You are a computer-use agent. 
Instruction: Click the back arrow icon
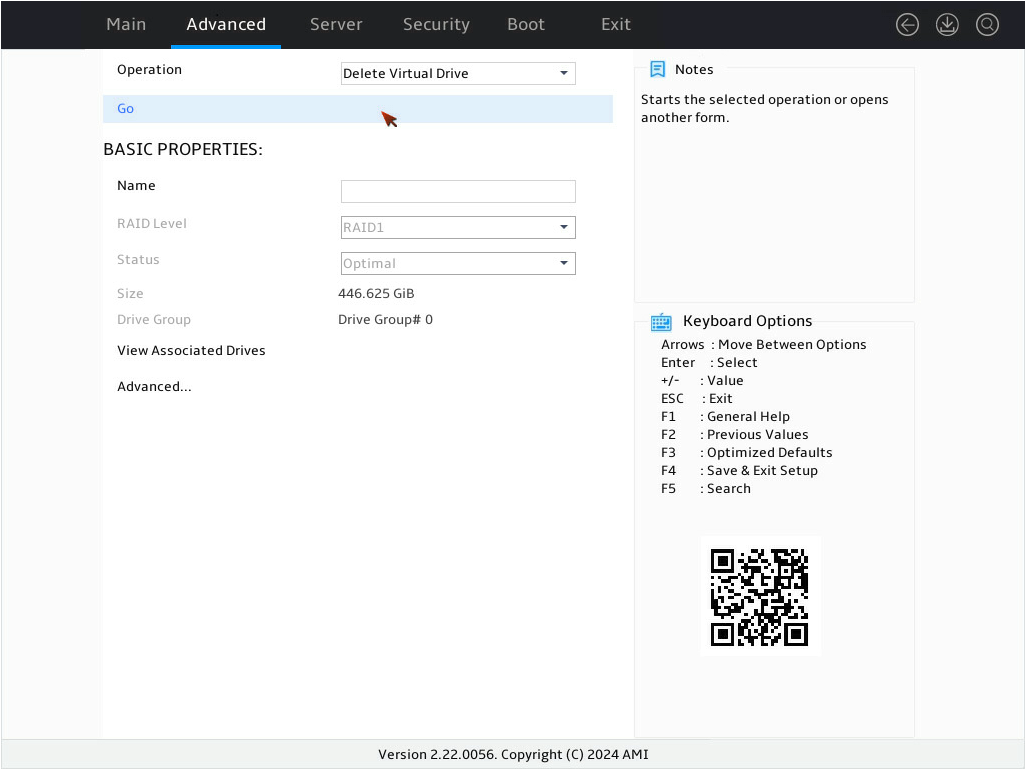coord(907,25)
